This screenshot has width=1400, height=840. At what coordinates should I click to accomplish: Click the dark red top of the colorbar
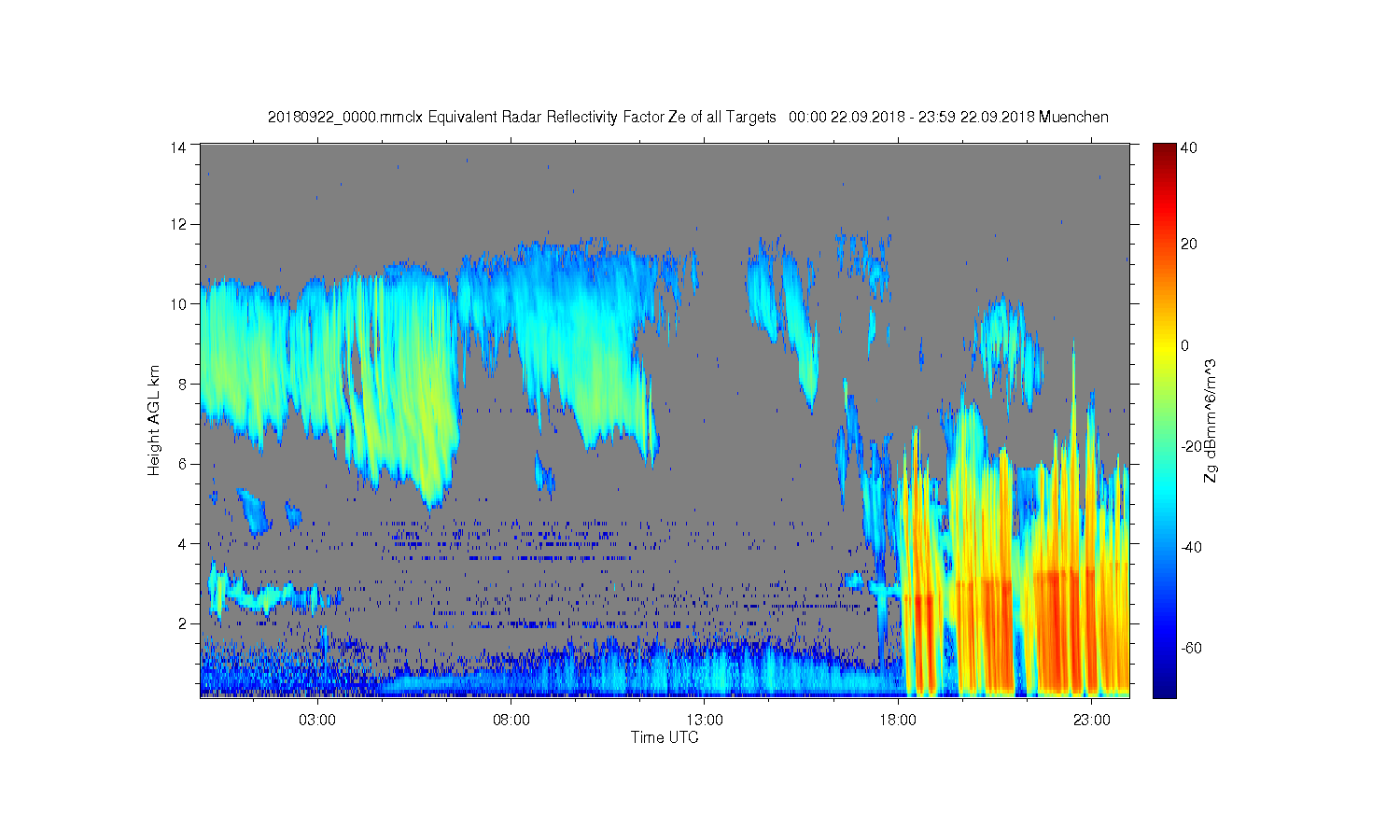pos(1164,149)
